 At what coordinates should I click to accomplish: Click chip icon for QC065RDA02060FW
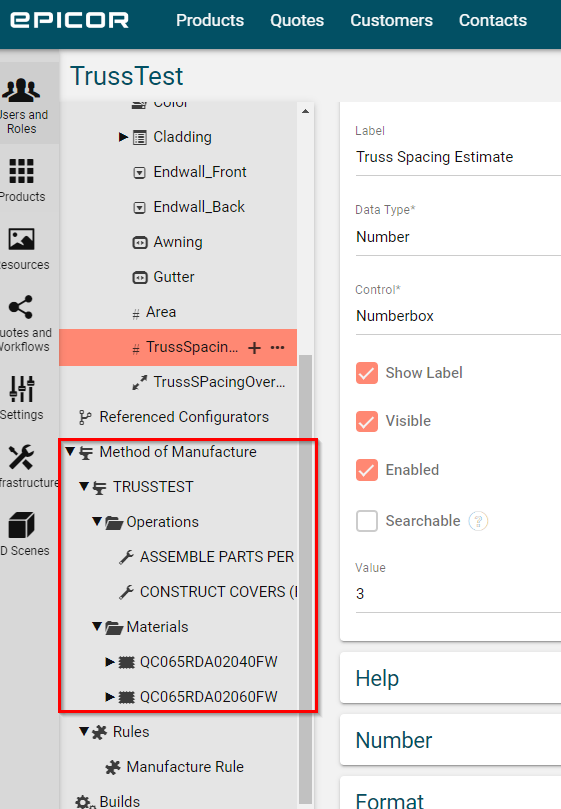pos(126,698)
